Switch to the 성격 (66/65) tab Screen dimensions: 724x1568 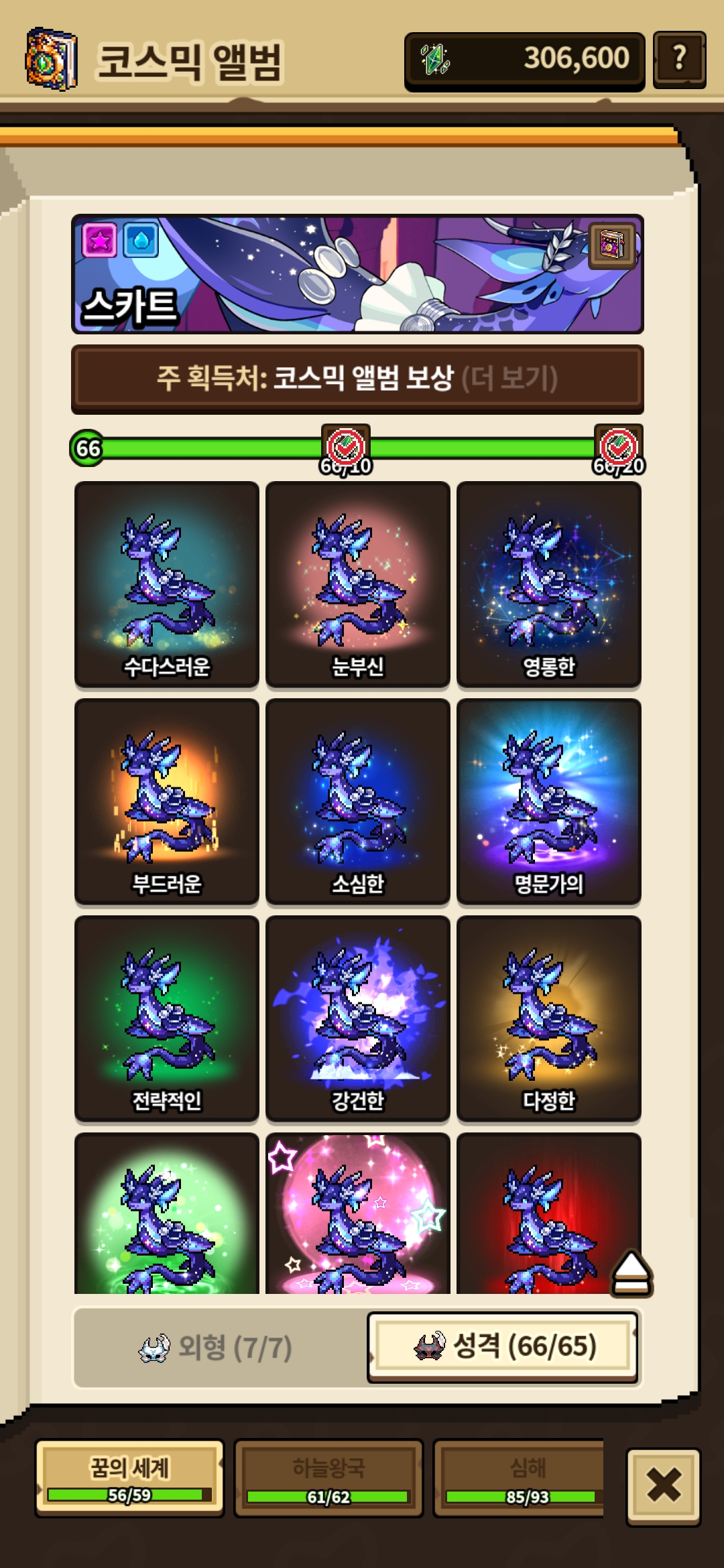pyautogui.click(x=503, y=1346)
